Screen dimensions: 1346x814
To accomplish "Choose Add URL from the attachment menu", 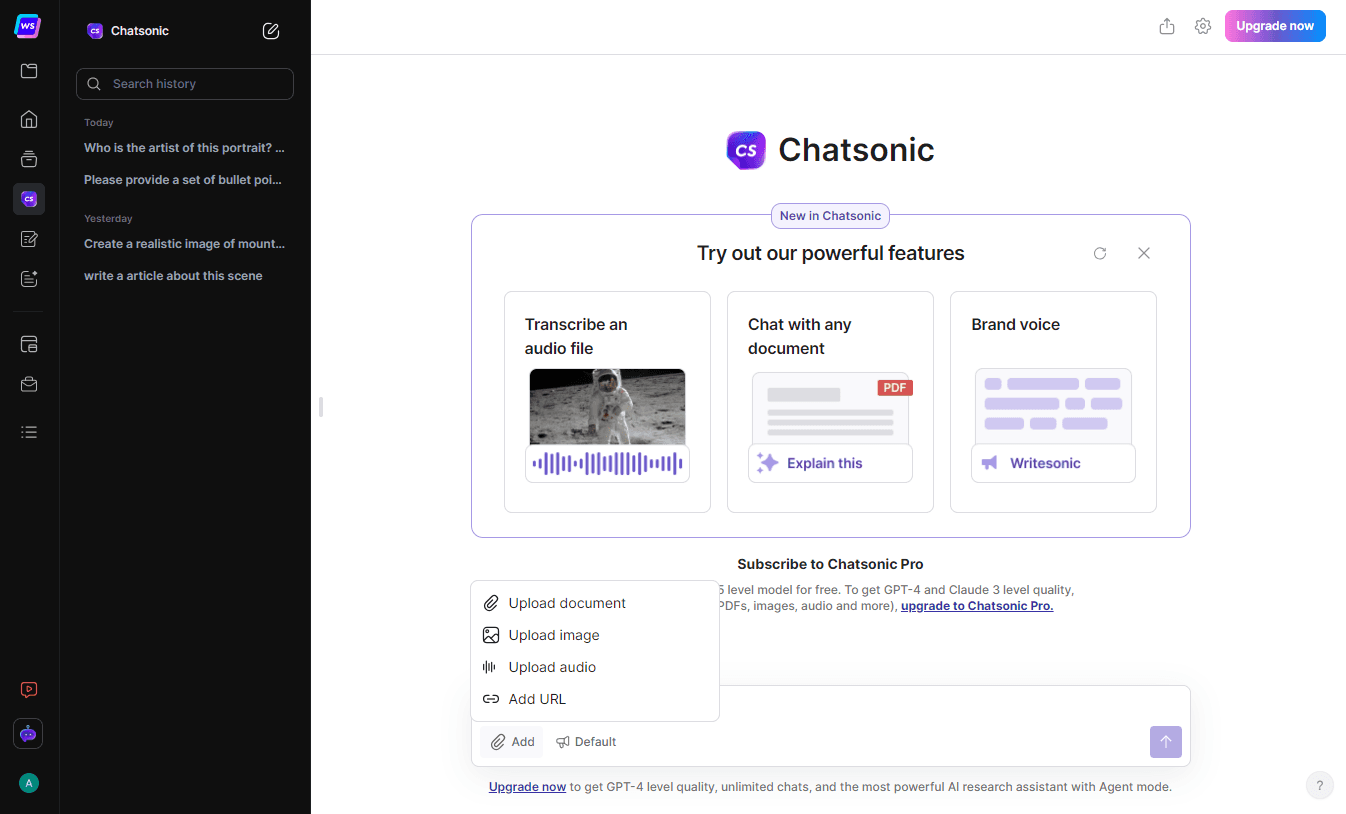I will (536, 699).
